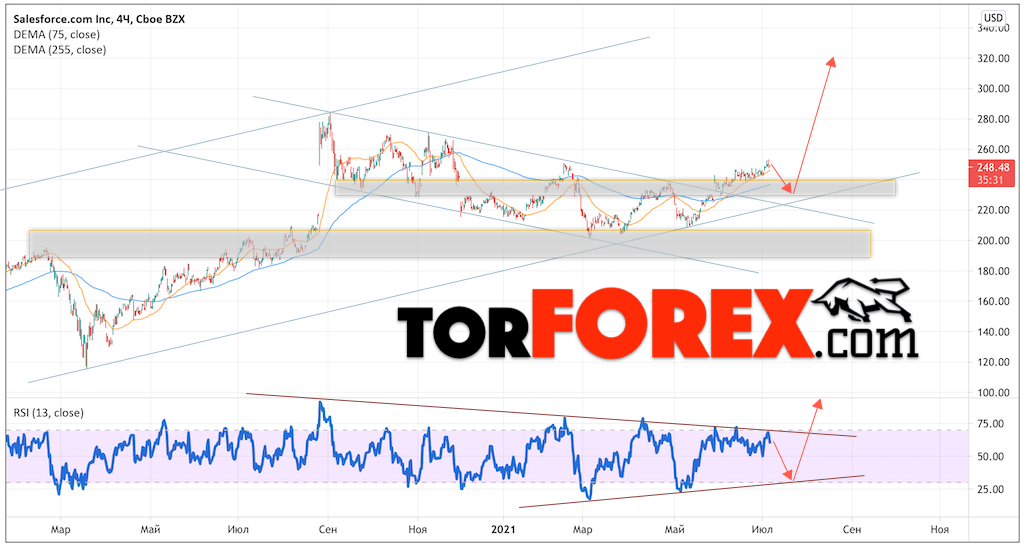Open the DEMA (75, close) indicator legend
Screen dimensions: 1025x548
point(58,35)
